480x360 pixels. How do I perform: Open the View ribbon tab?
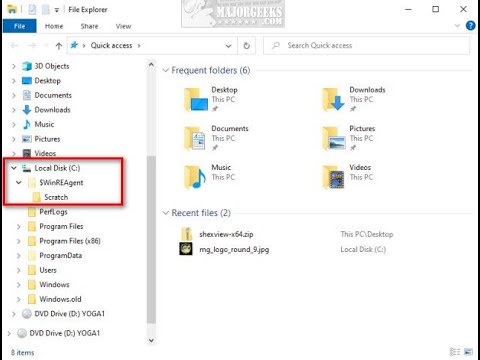coord(123,26)
